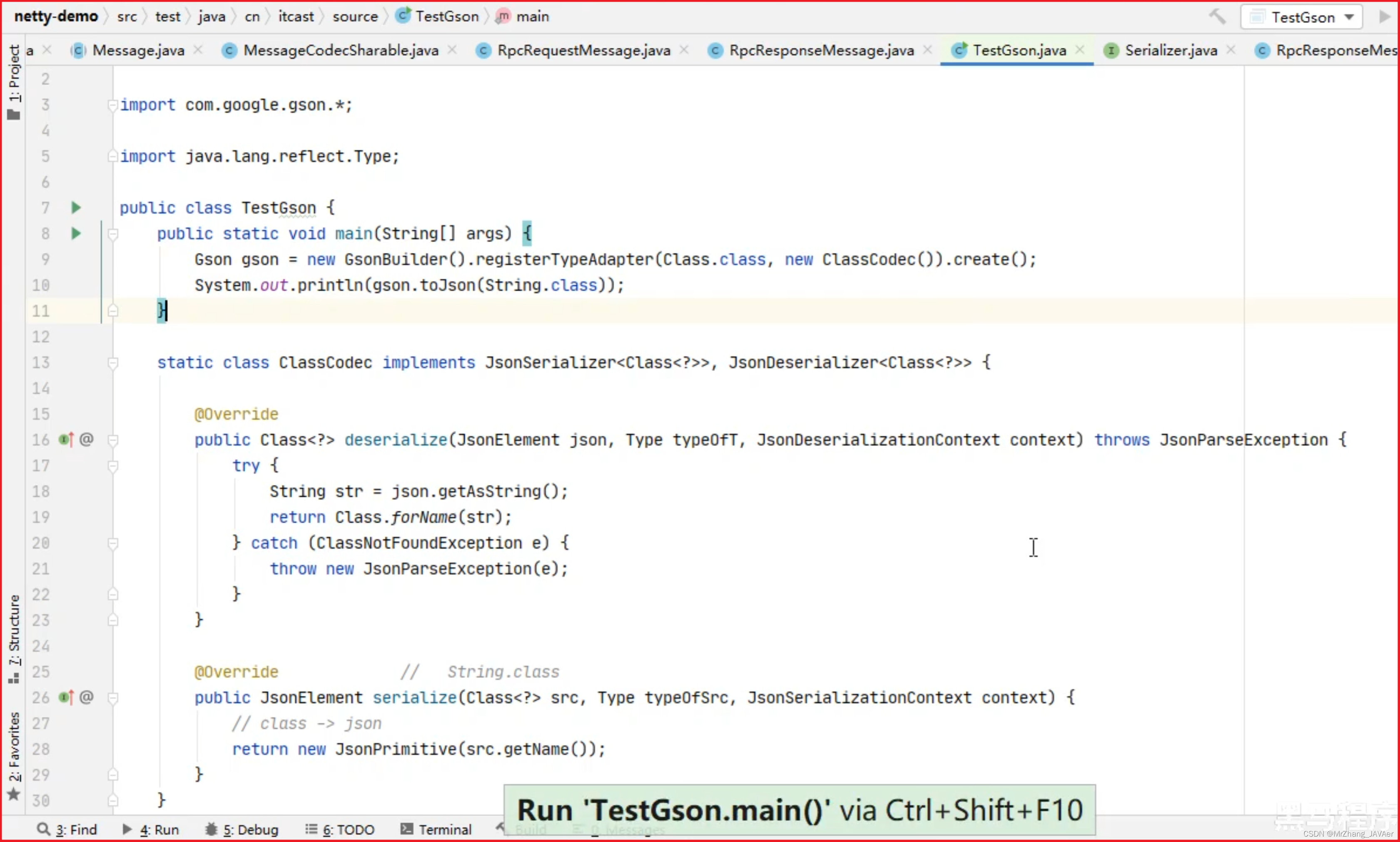
Task: Collapse the main method fold at line 8
Action: pos(113,234)
